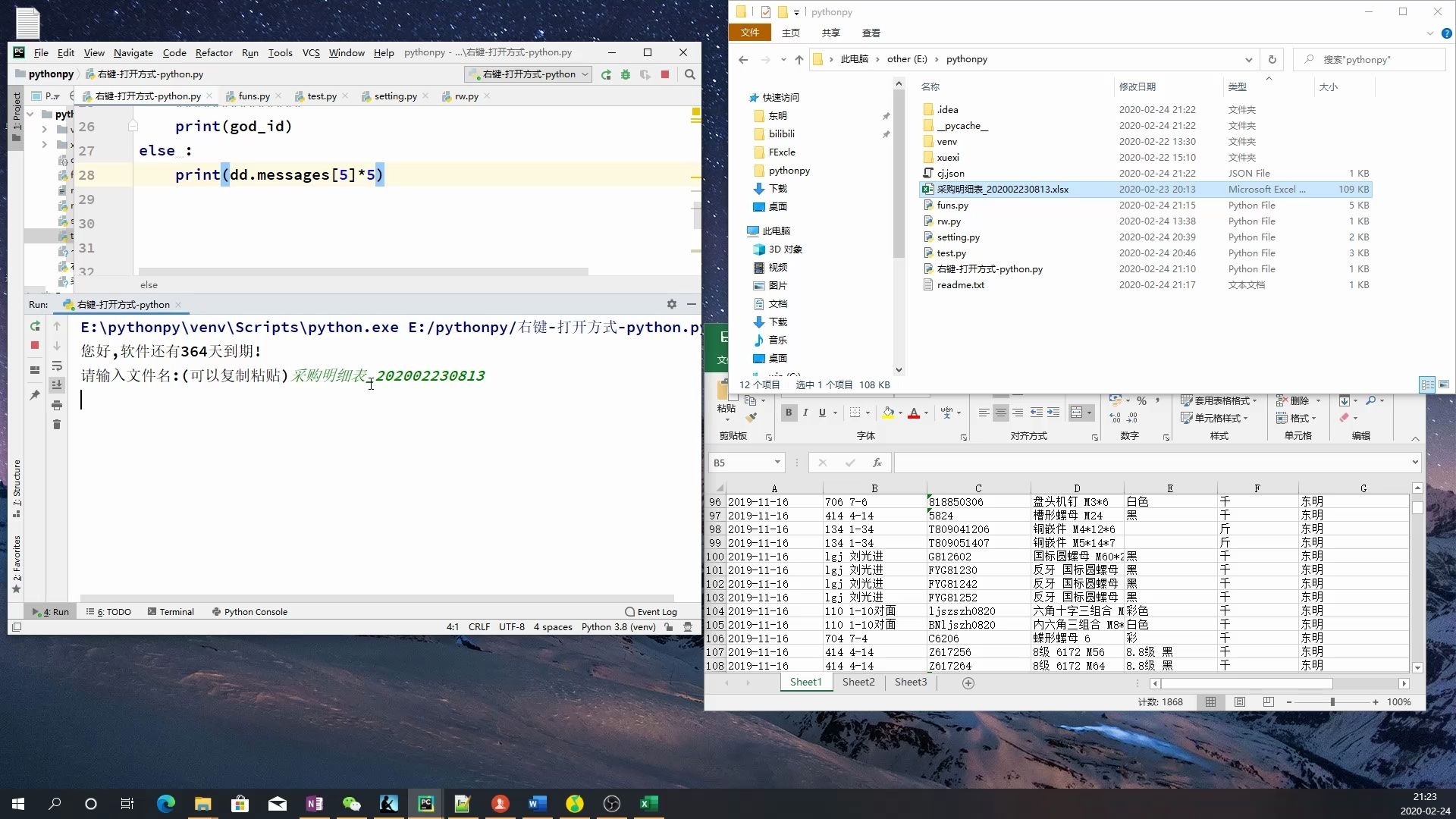The width and height of the screenshot is (1456, 819).
Task: Switch to Sheet2 in the workbook
Action: [858, 682]
